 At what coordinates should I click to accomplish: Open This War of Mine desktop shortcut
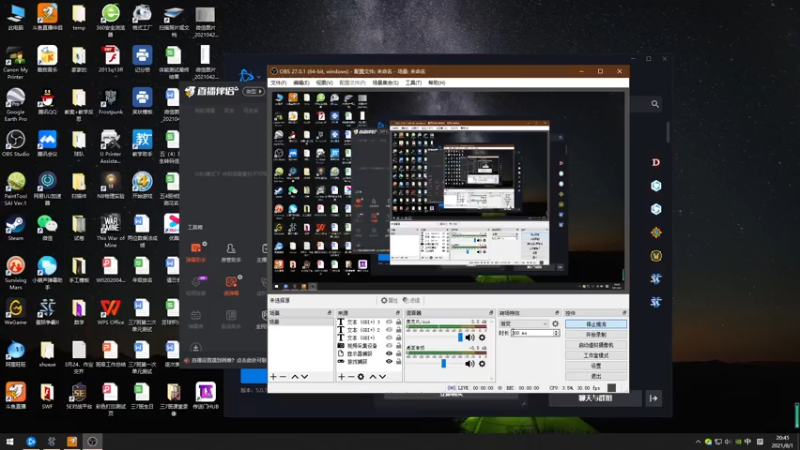click(x=110, y=231)
